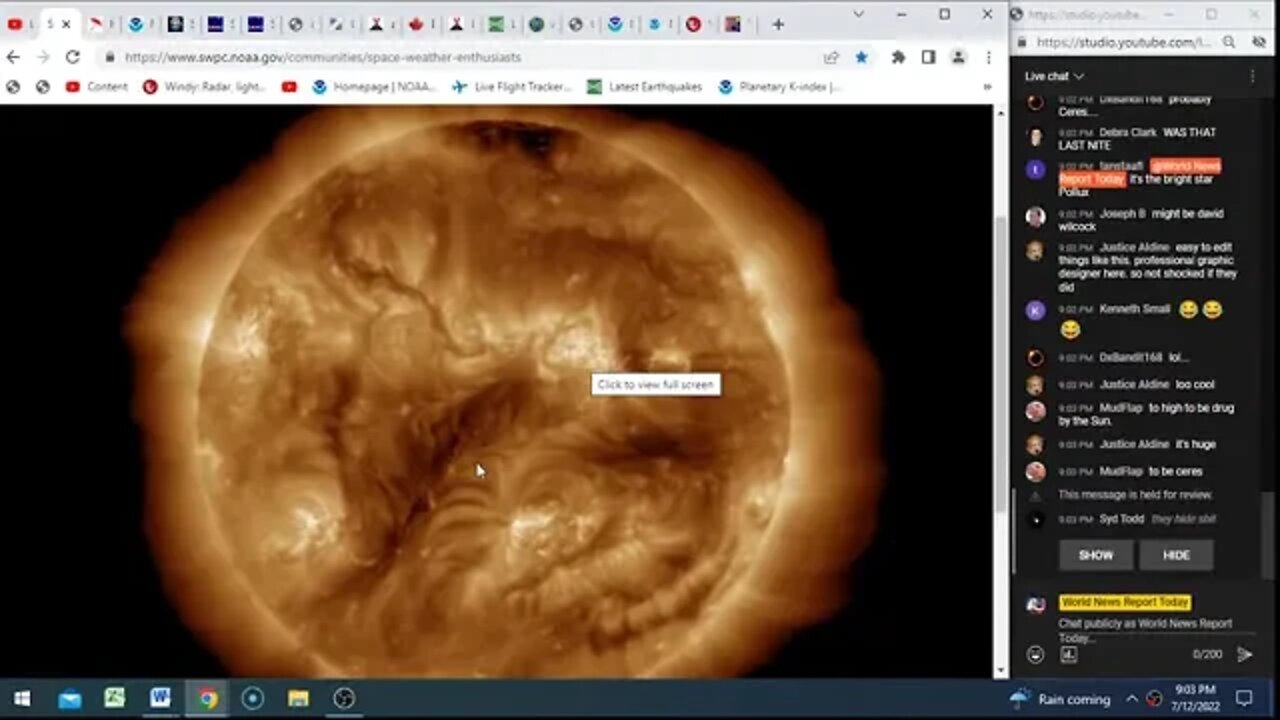The image size is (1280, 720).
Task: Open the Windows Start menu
Action: tap(22, 698)
